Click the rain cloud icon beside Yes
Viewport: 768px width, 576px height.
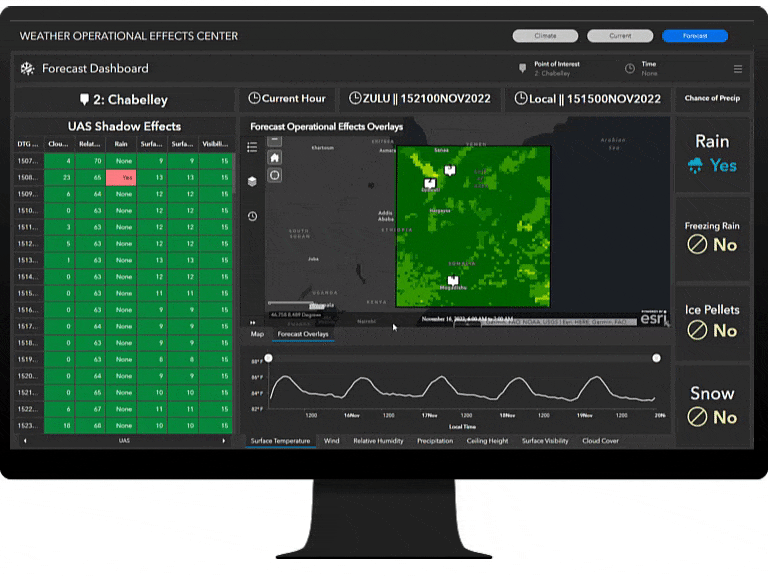(x=695, y=166)
